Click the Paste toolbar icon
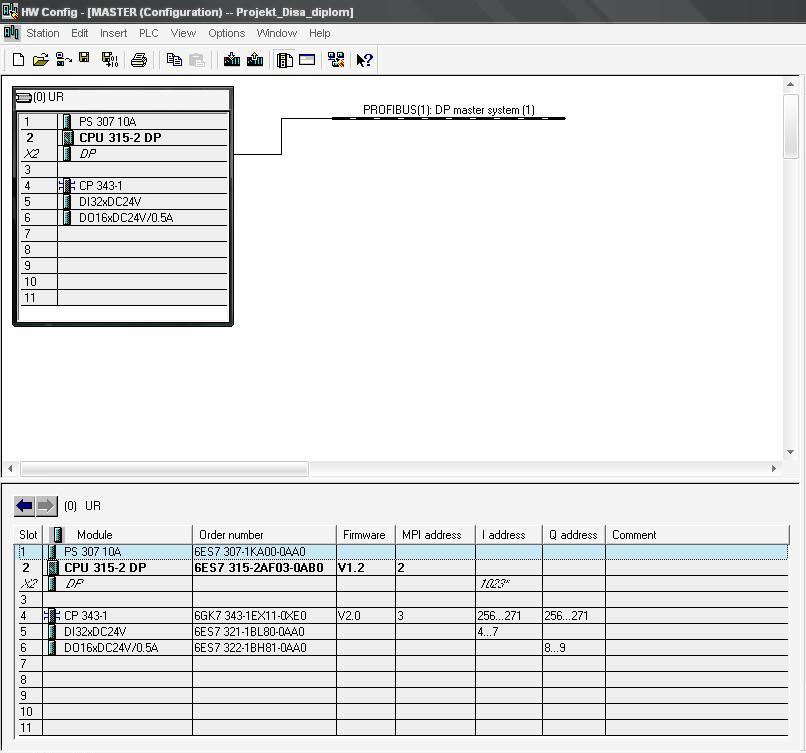806x753 pixels. 197,60
